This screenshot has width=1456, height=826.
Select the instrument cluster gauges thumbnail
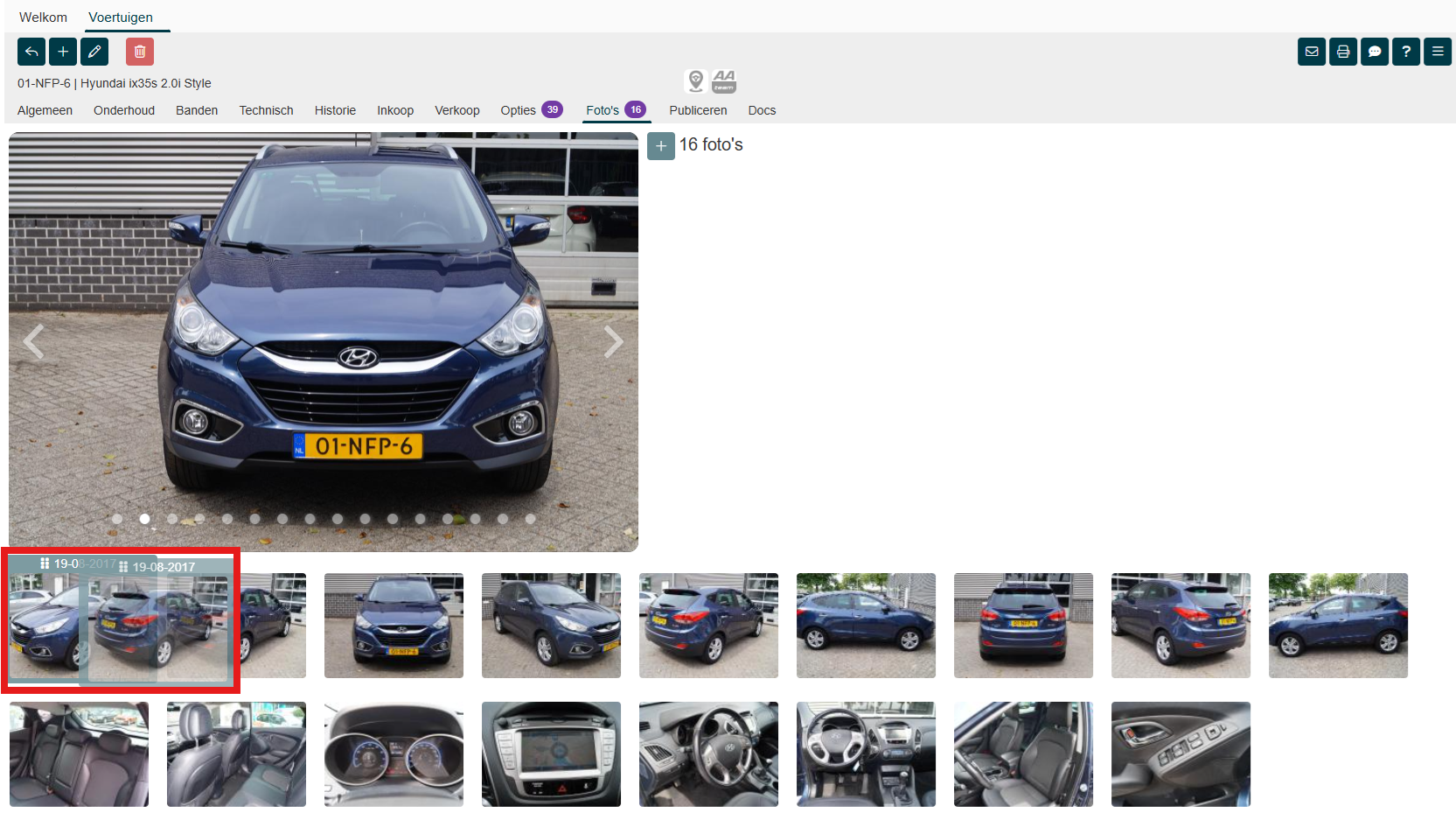coord(394,753)
